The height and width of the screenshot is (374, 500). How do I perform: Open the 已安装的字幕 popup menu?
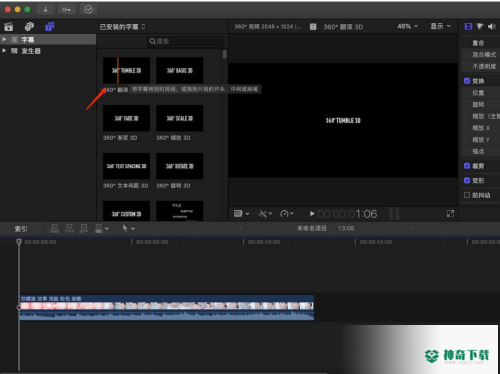[123, 27]
